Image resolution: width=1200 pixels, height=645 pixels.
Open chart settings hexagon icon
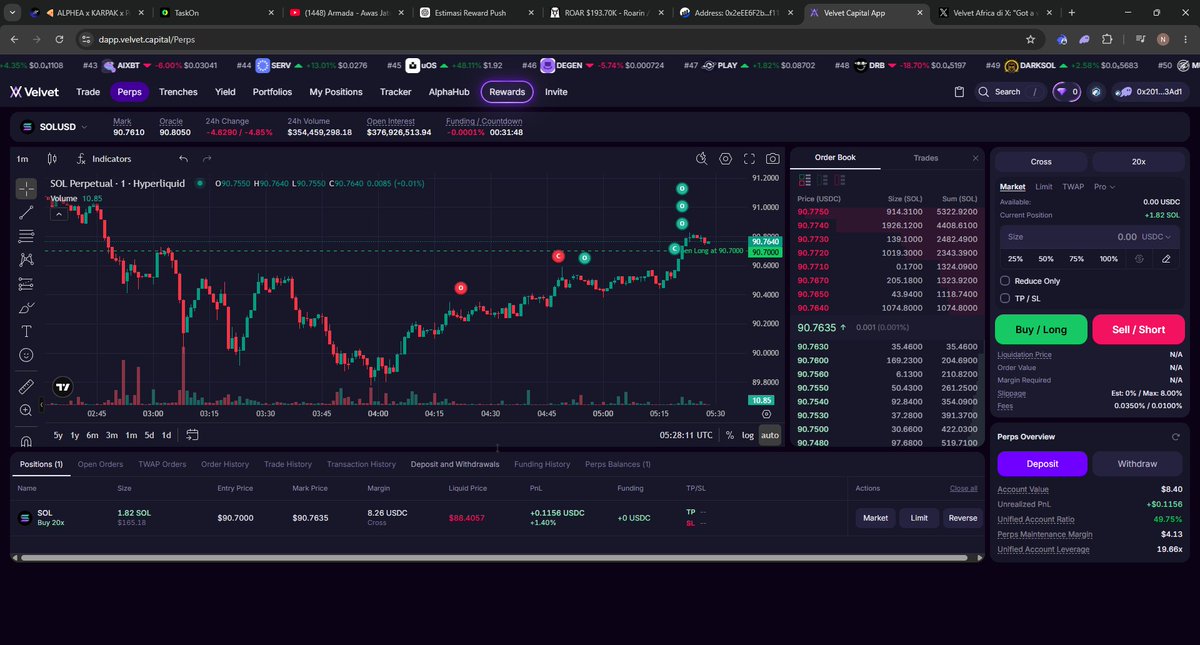coord(726,159)
